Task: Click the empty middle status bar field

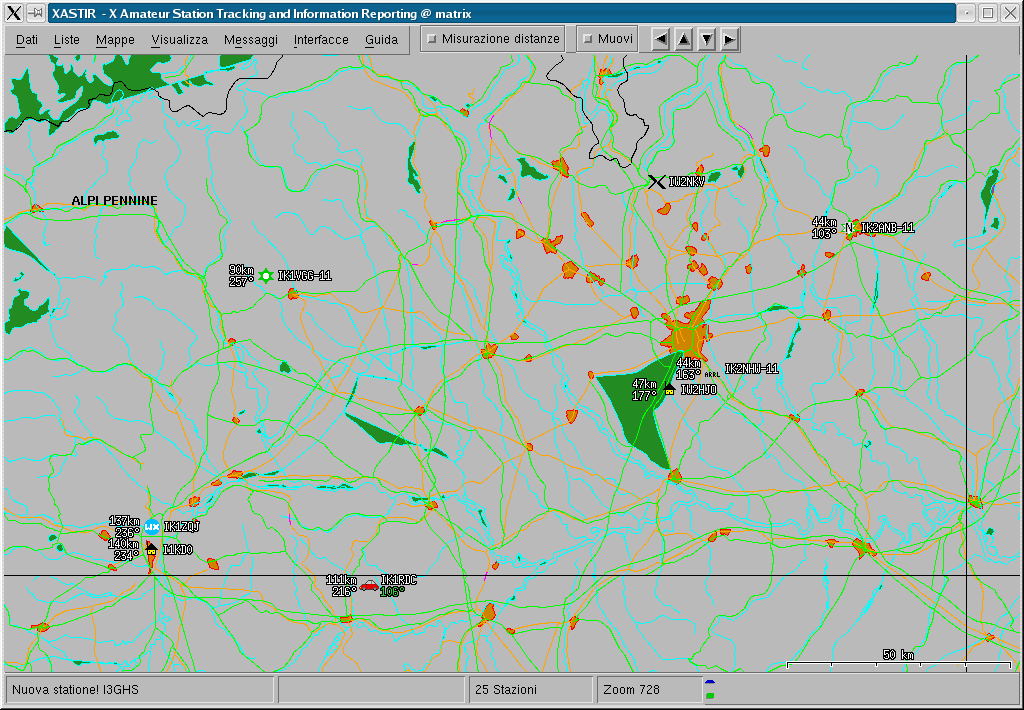Action: click(371, 690)
